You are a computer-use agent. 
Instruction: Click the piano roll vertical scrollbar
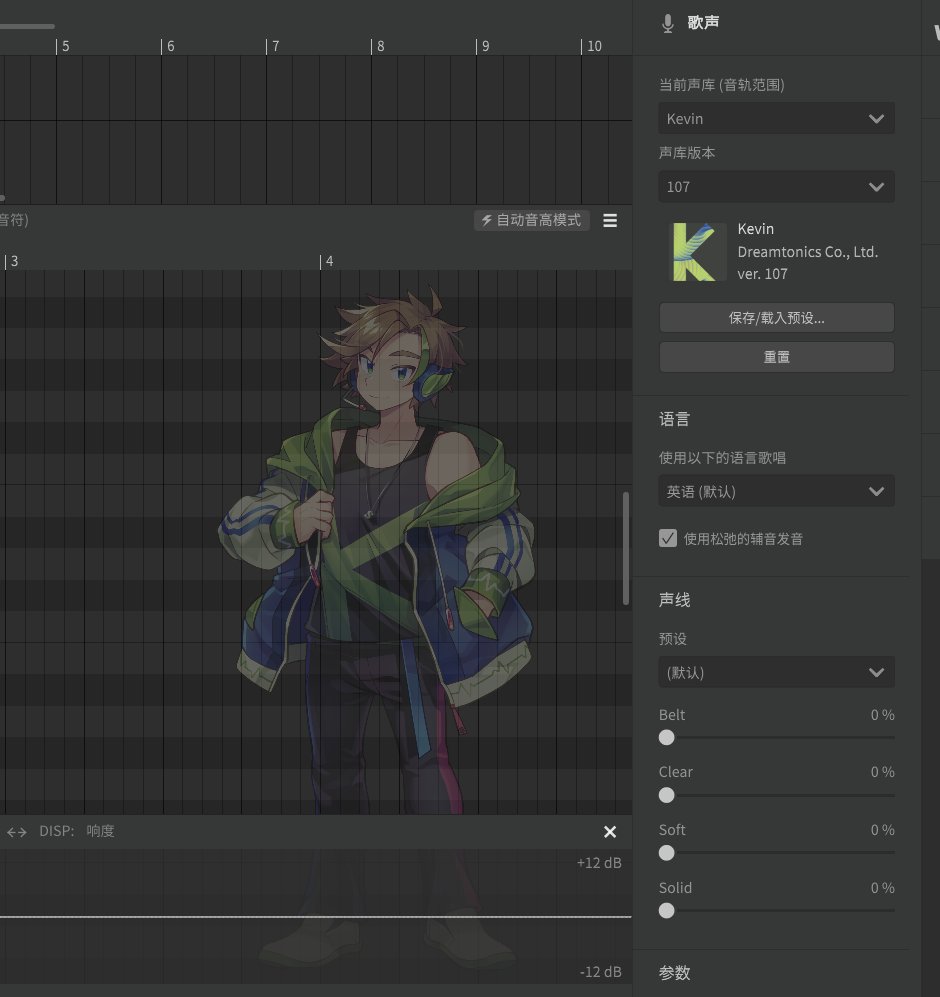pyautogui.click(x=626, y=549)
